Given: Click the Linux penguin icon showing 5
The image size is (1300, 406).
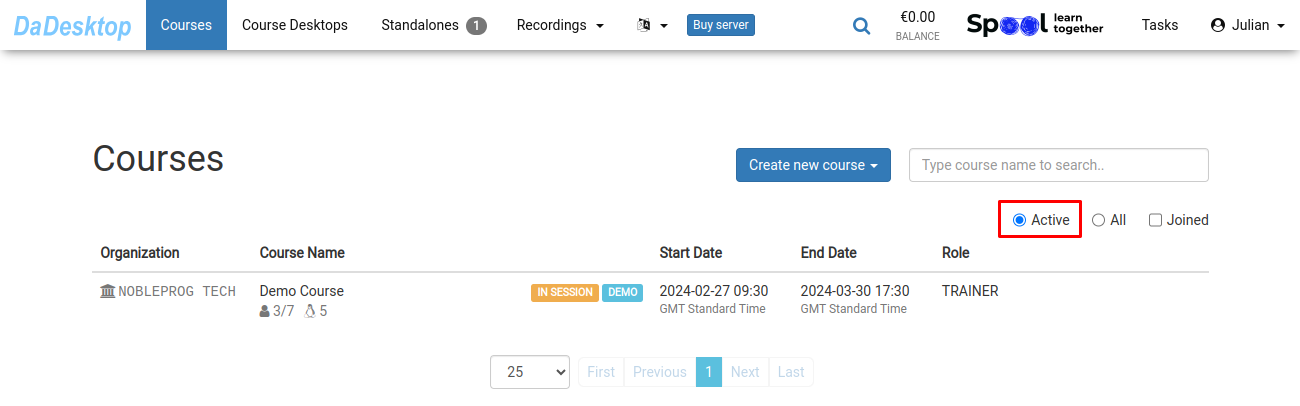Looking at the screenshot, I should (310, 311).
